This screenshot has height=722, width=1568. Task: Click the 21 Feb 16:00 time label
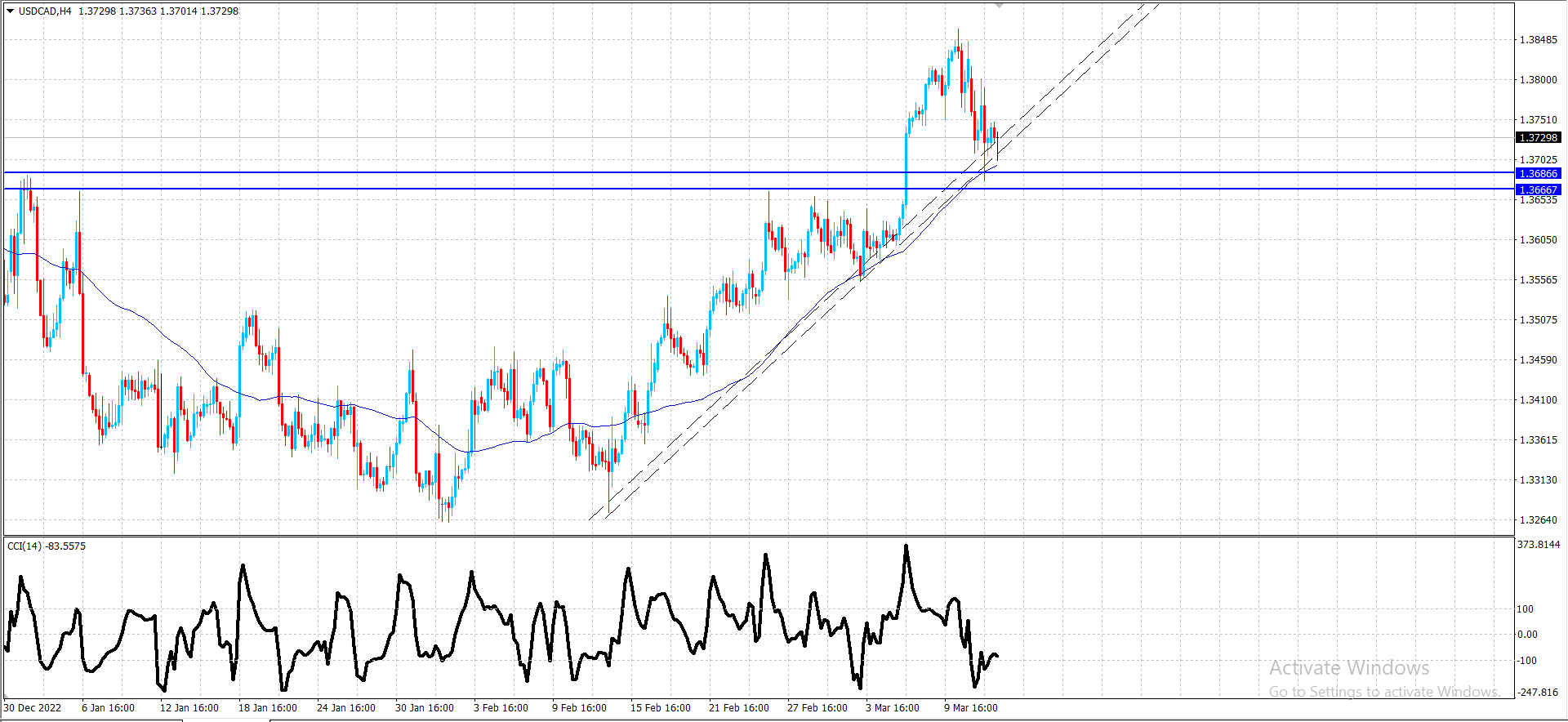click(x=739, y=708)
